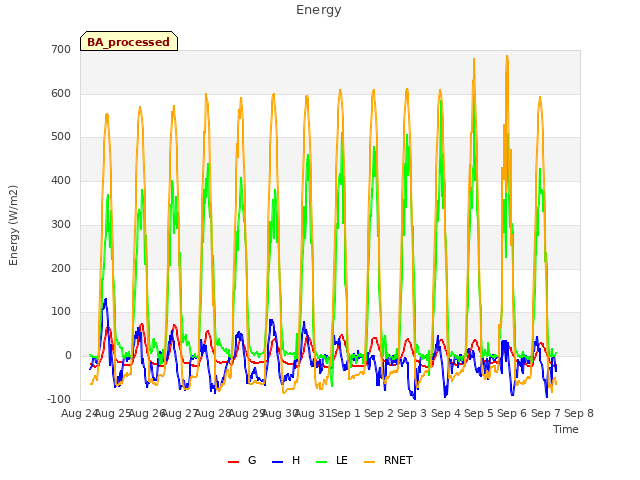Click the 0 y-axis tick label
The image size is (640, 480).
68,356
